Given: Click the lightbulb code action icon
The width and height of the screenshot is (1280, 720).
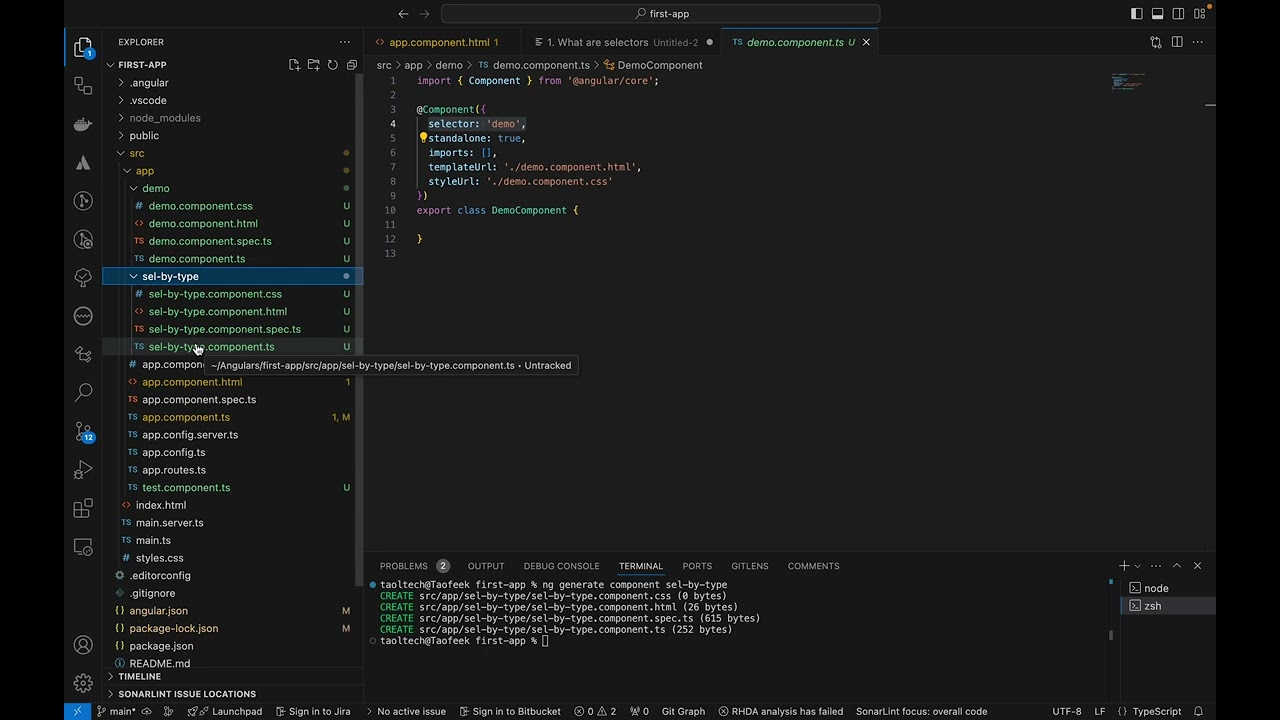Looking at the screenshot, I should (x=423, y=138).
